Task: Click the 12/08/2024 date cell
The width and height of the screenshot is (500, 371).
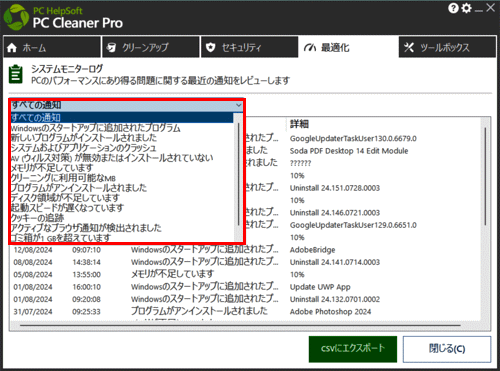Action: click(33, 250)
